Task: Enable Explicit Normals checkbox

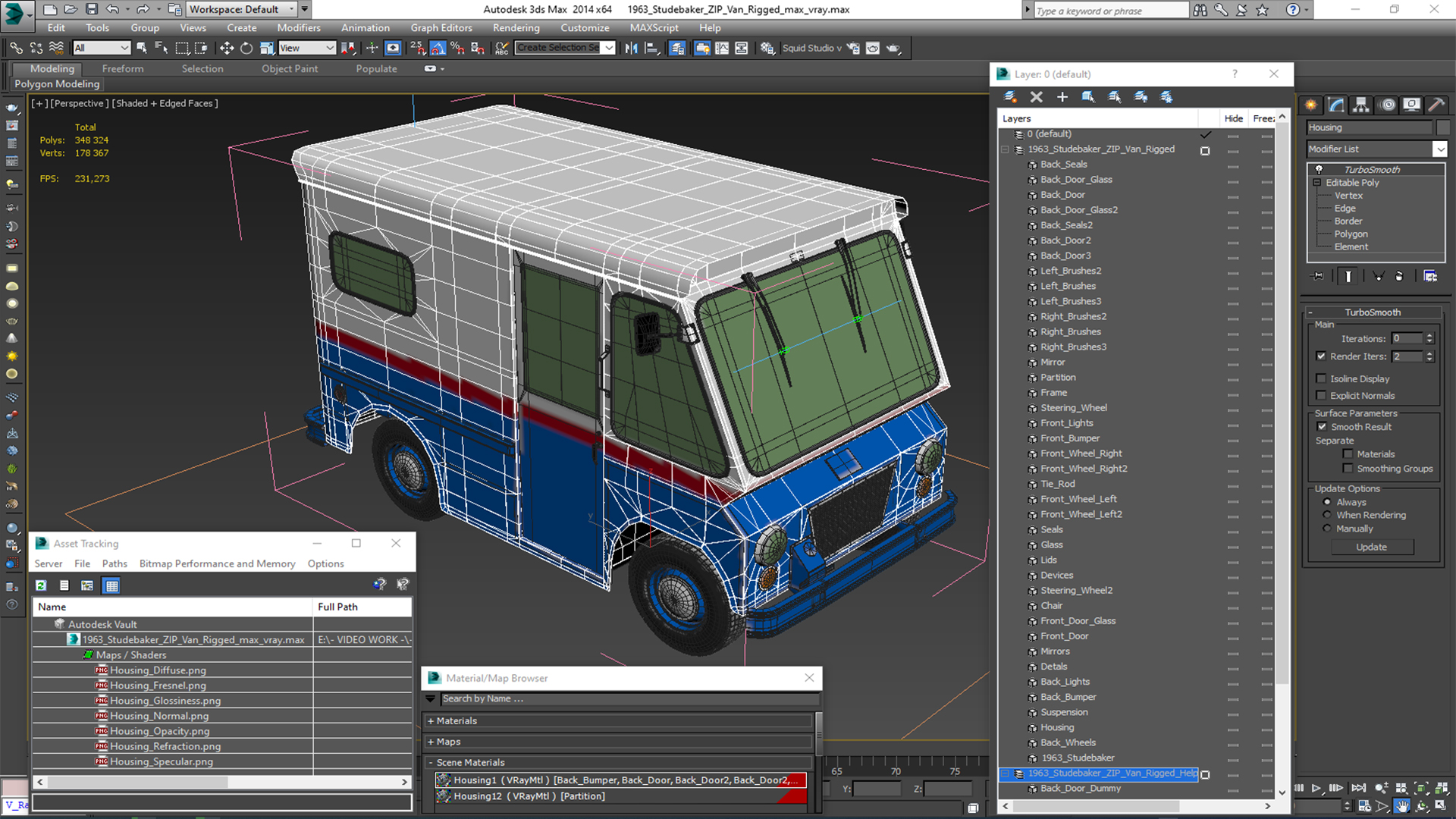Action: (1322, 395)
